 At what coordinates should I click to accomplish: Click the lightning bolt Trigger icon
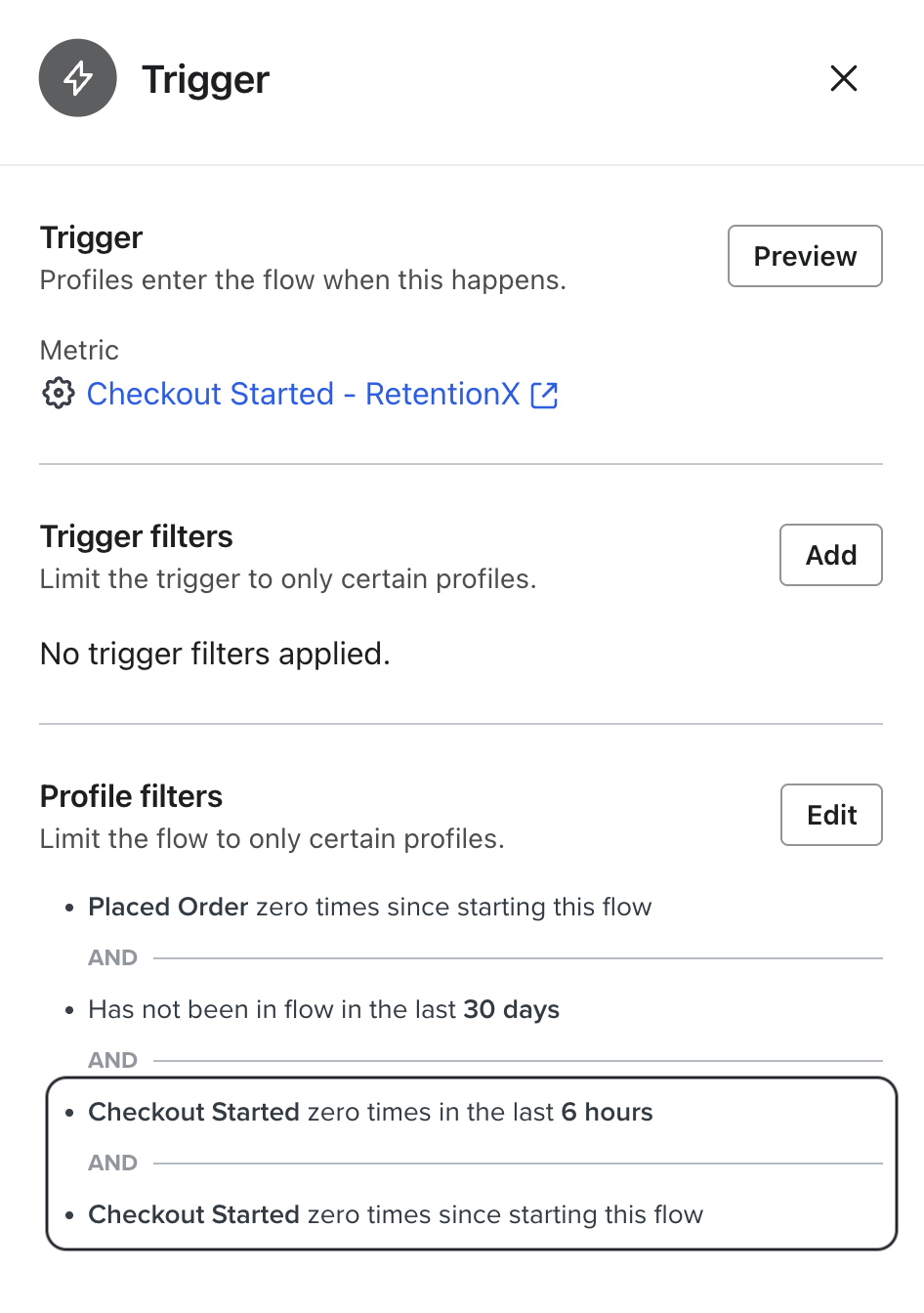click(77, 78)
